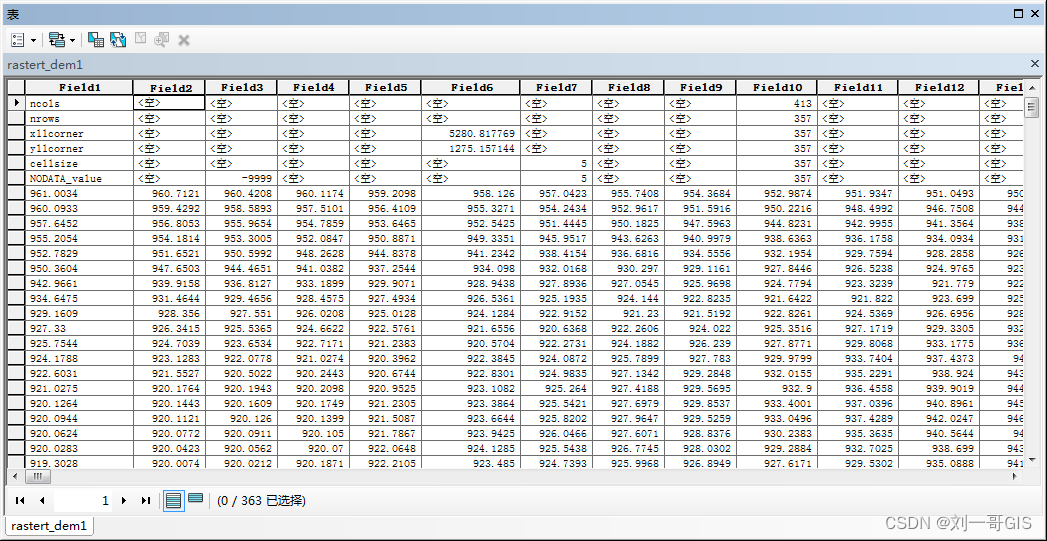
Task: Click the 413 value cell
Action: [777, 104]
